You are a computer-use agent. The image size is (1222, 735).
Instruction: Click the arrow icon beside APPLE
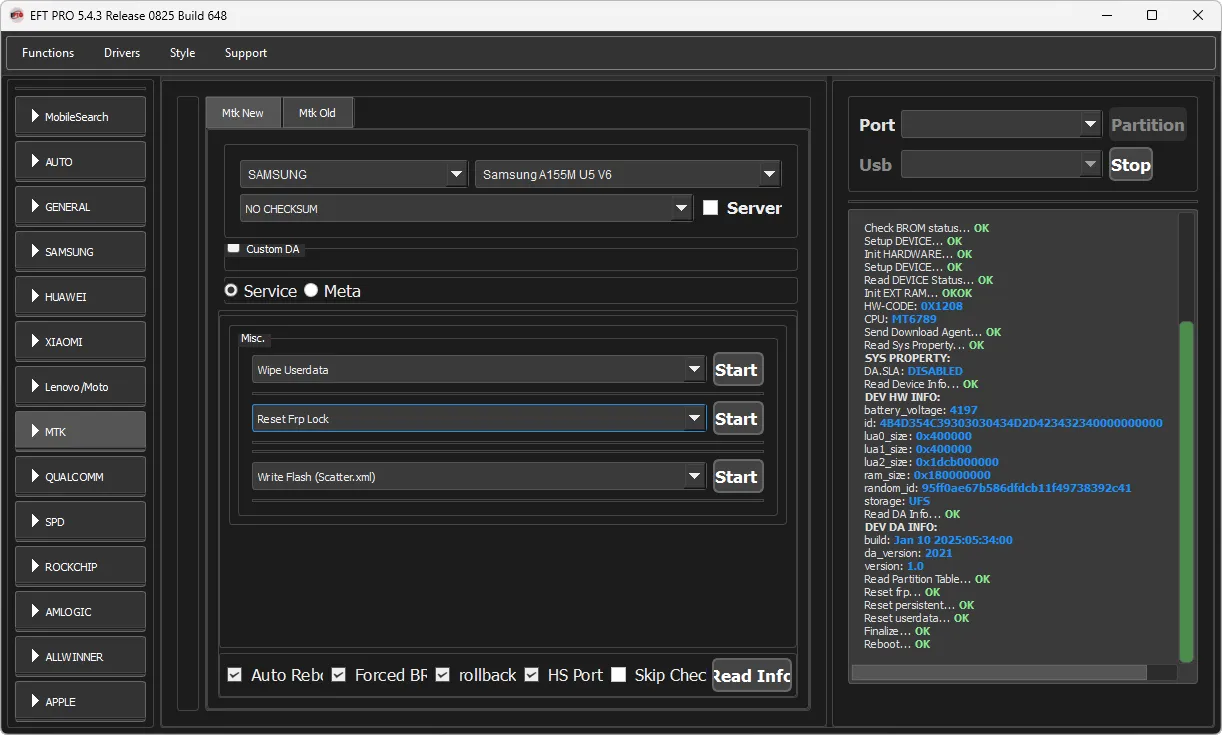[x=35, y=702]
